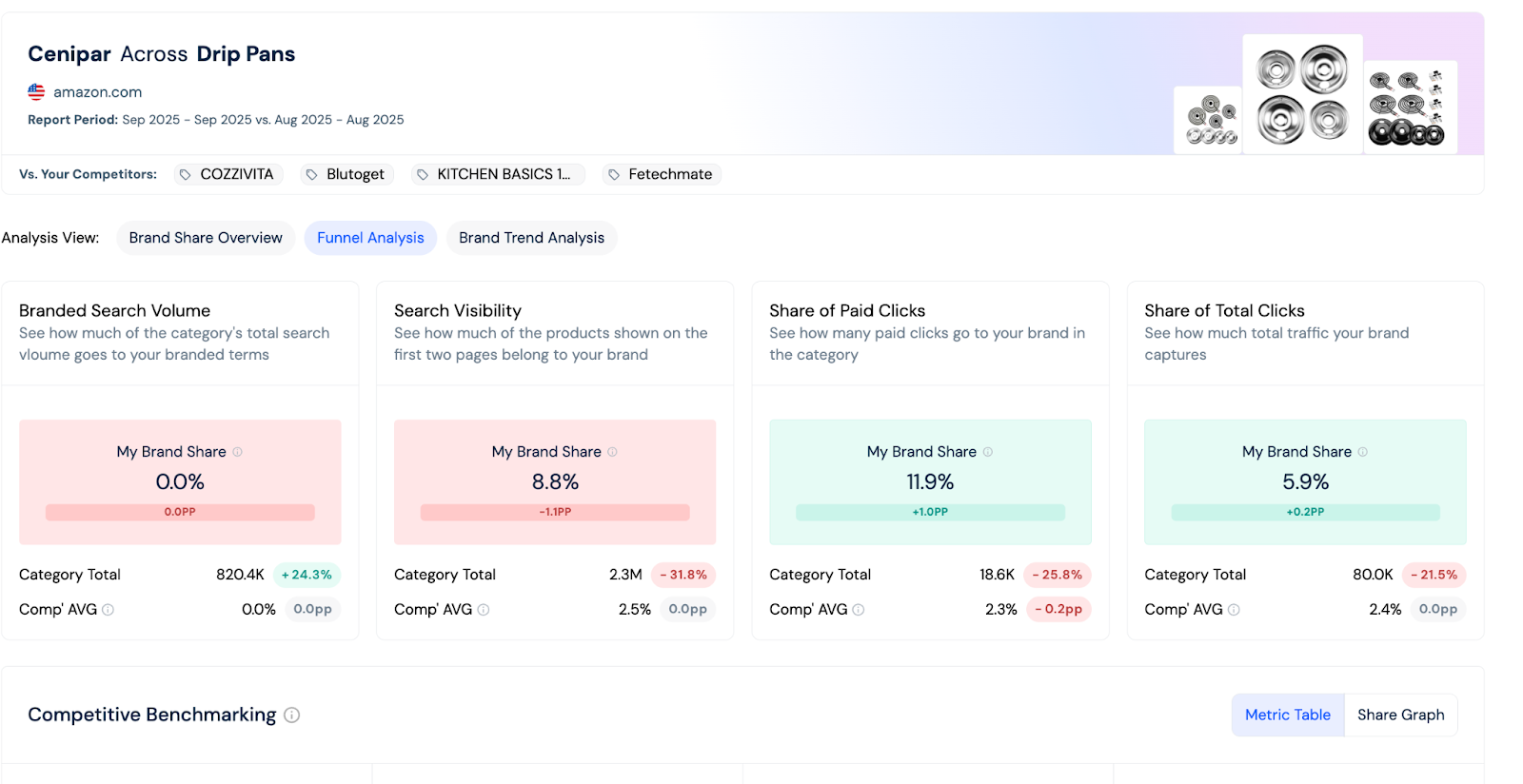Click the -21.5% category total badge
The height and width of the screenshot is (784, 1523).
(x=1434, y=575)
